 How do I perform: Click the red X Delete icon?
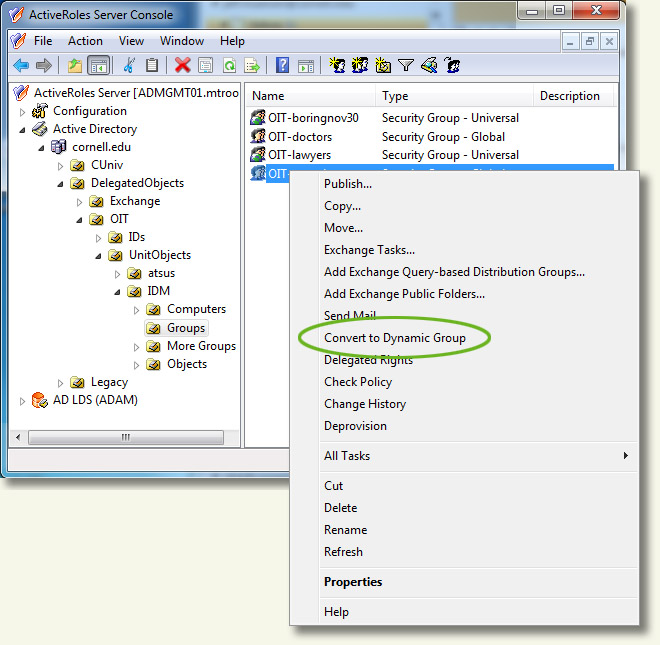coord(182,65)
